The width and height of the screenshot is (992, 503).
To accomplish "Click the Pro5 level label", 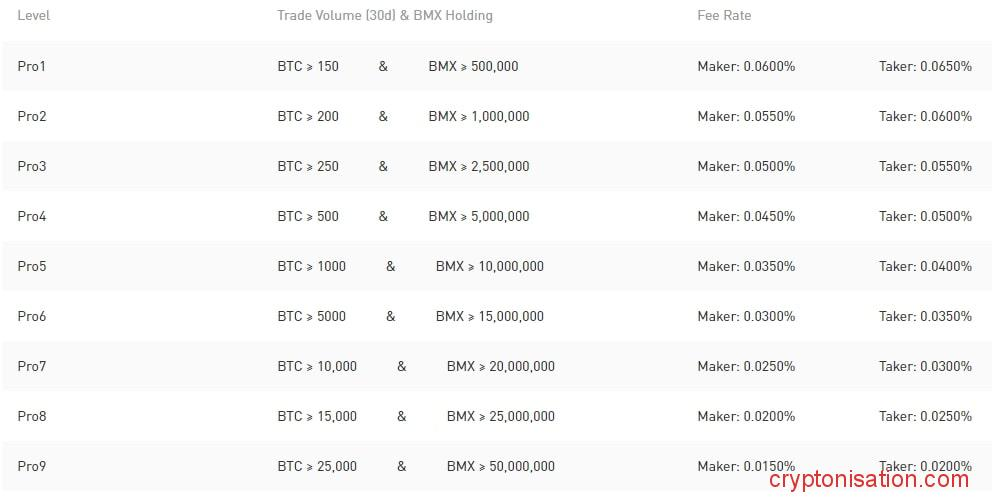I will 32,266.
